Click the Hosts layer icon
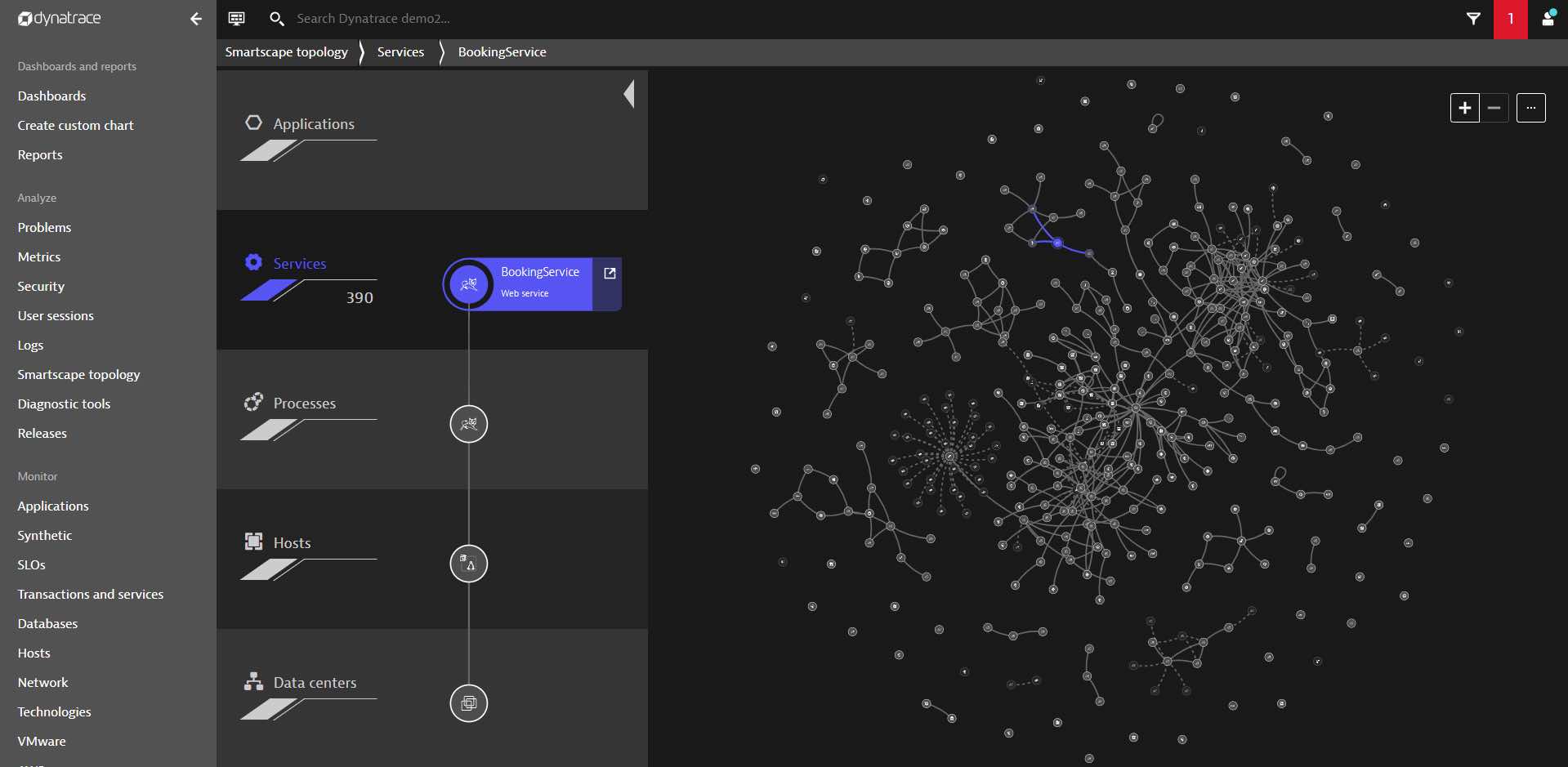1568x767 pixels. click(254, 541)
